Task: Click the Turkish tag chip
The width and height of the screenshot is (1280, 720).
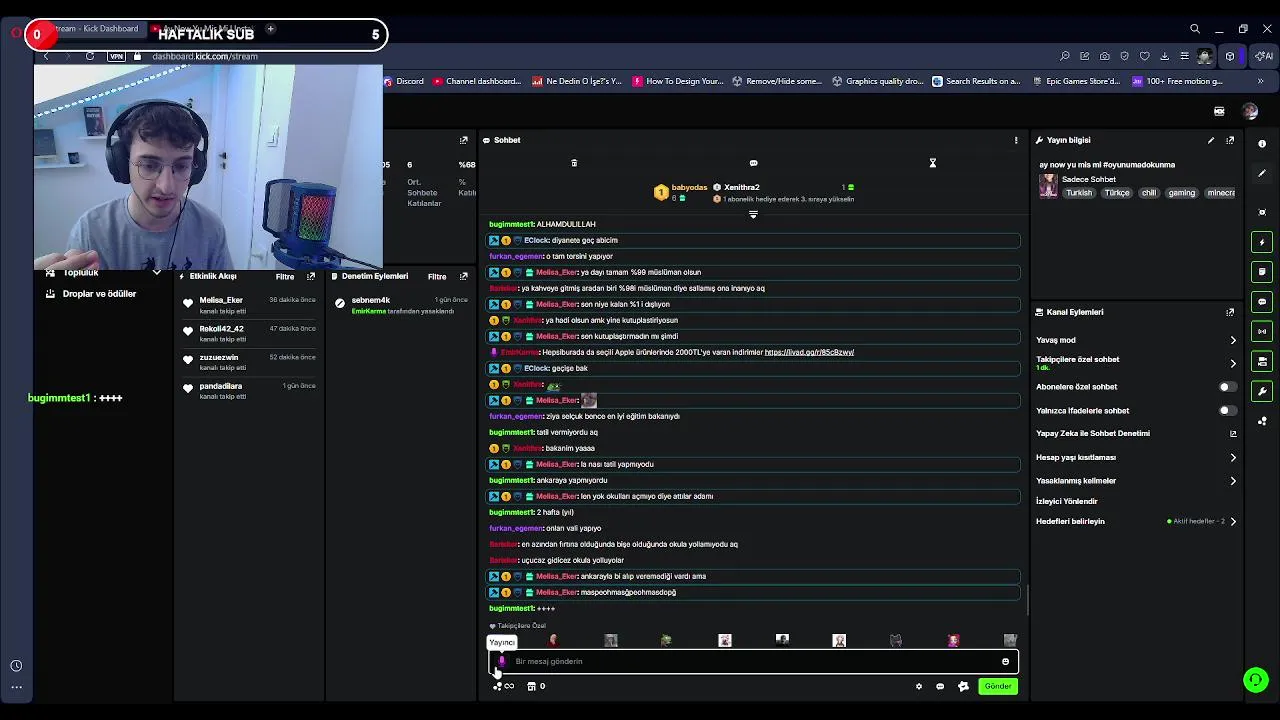Action: 1079,193
